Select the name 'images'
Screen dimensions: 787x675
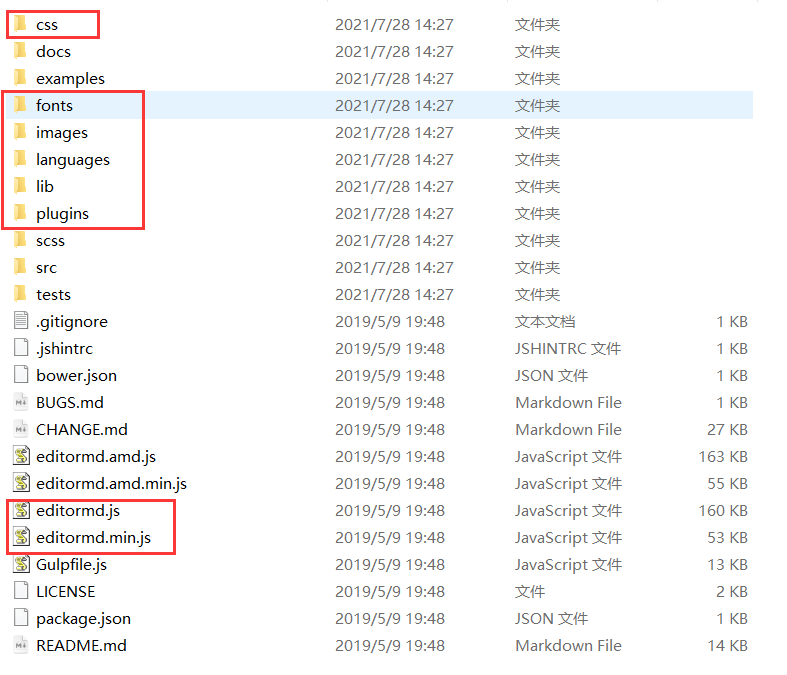(x=62, y=133)
